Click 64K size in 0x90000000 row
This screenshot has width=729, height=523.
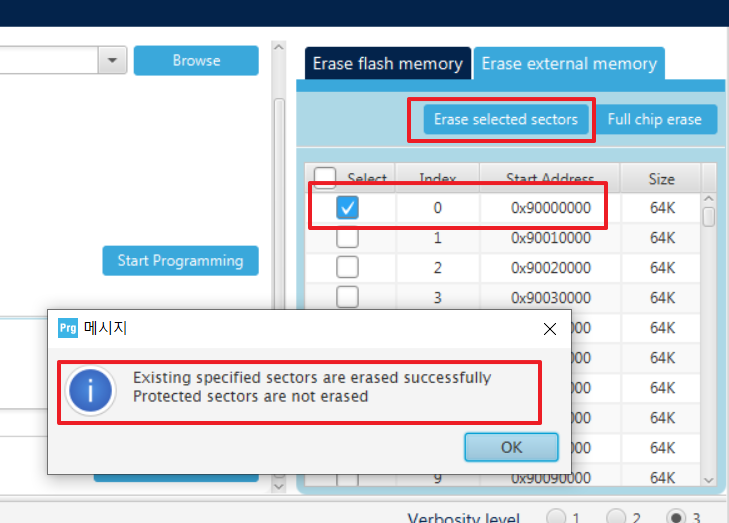tap(662, 208)
